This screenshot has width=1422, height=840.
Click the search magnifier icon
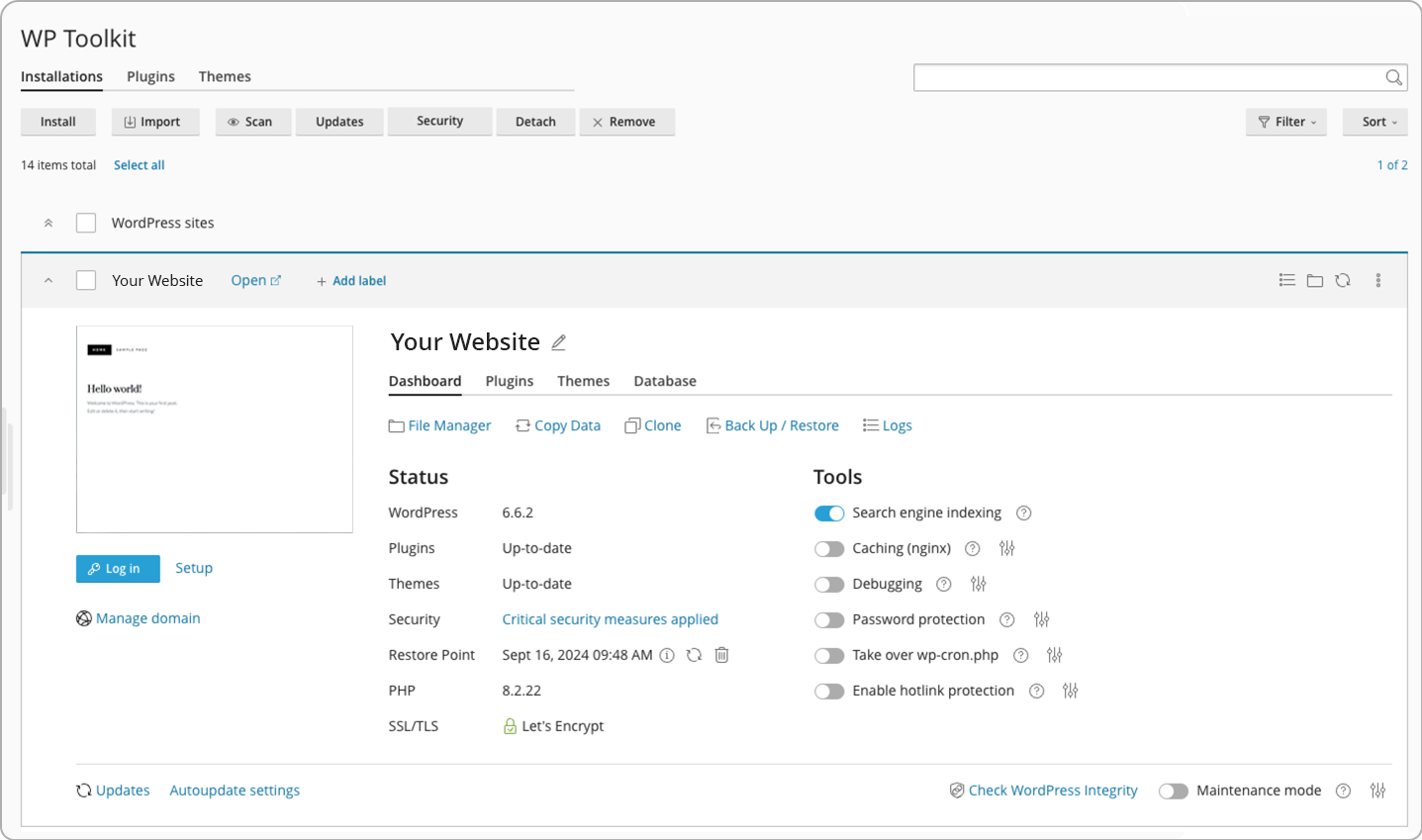(x=1393, y=77)
